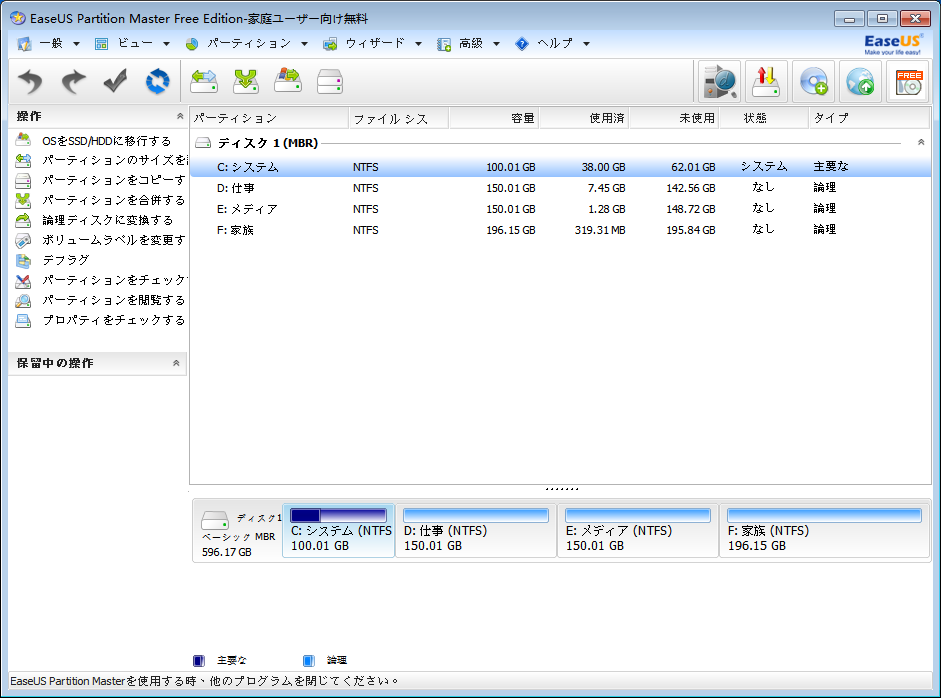Click the パーティションを合併する link
941x698 pixels.
tap(113, 200)
